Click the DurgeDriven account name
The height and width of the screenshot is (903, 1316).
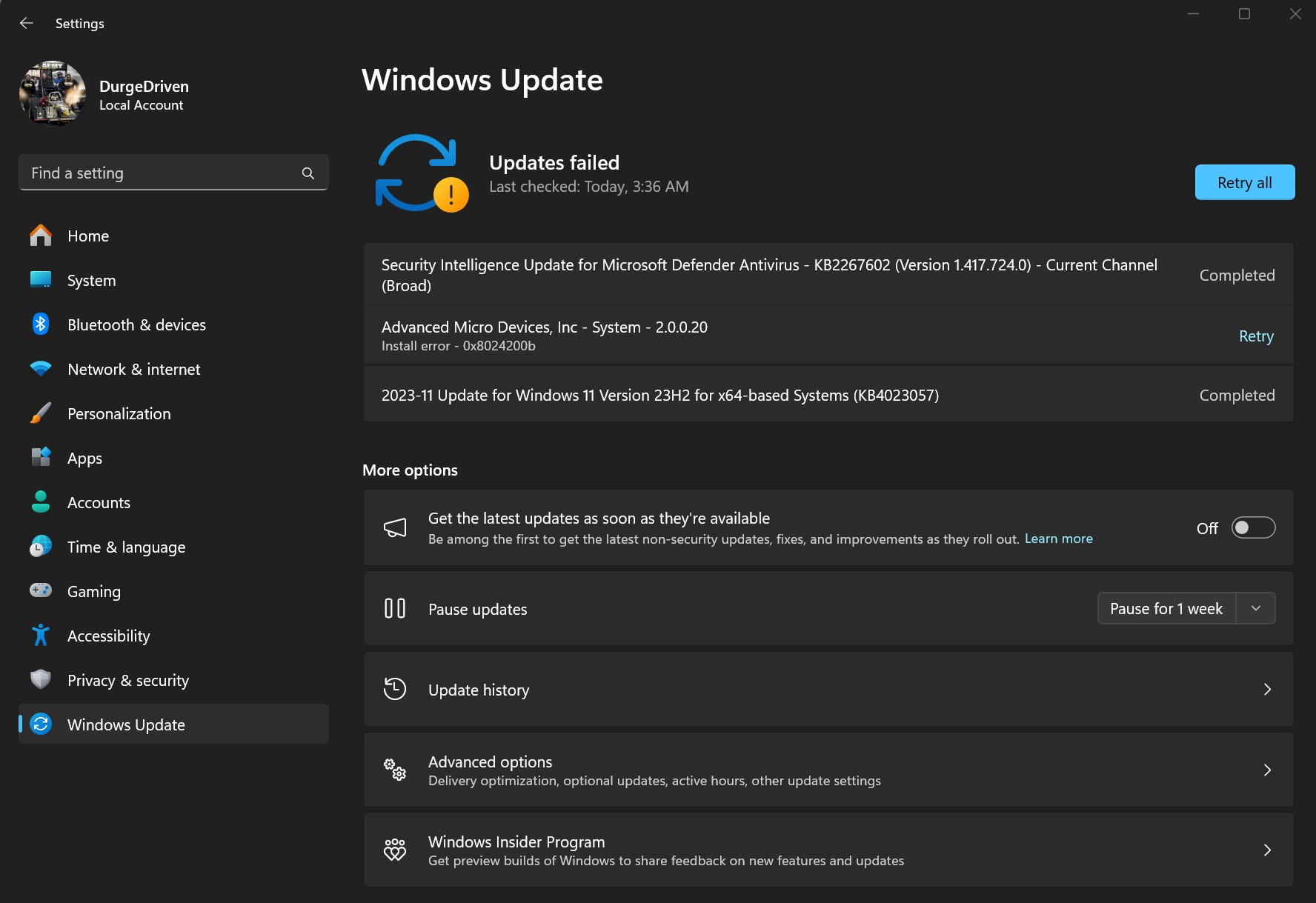[x=144, y=86]
